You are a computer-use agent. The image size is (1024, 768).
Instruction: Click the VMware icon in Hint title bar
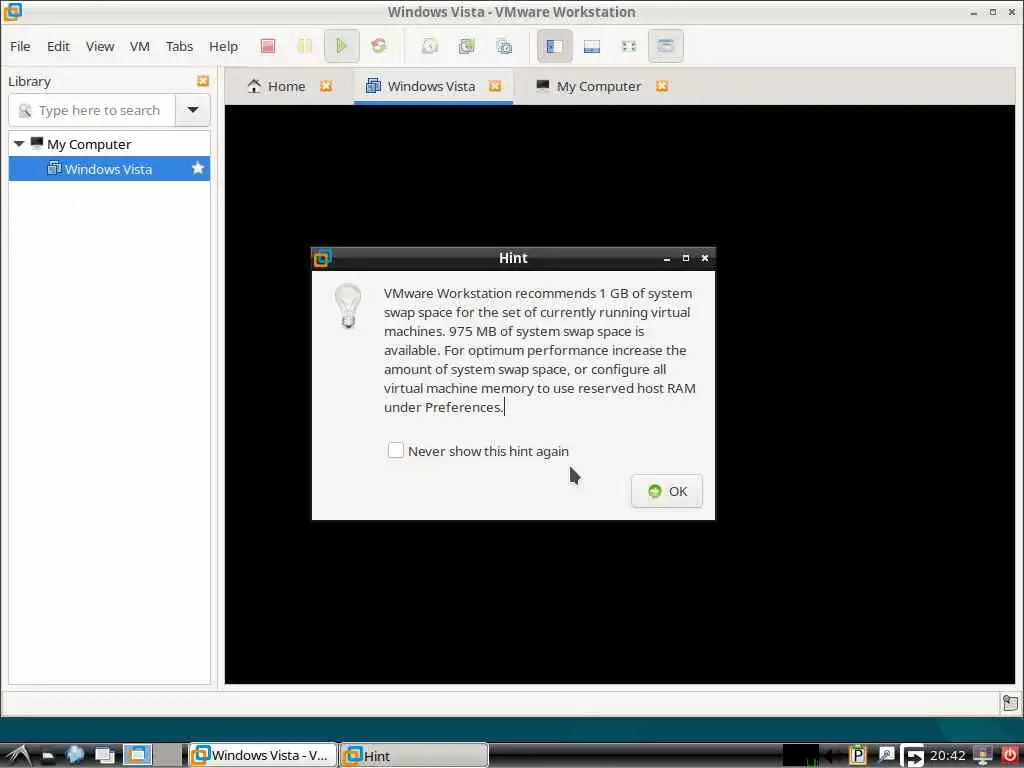[x=323, y=258]
